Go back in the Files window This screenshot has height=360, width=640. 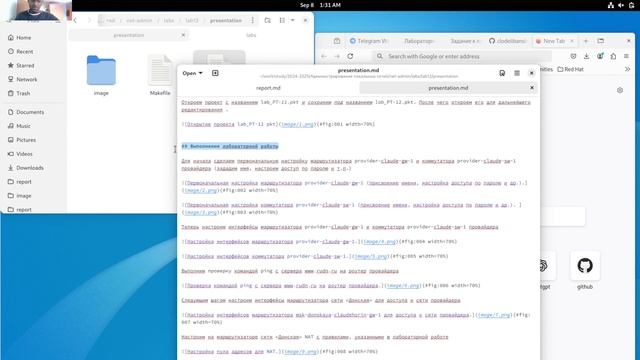(75, 20)
